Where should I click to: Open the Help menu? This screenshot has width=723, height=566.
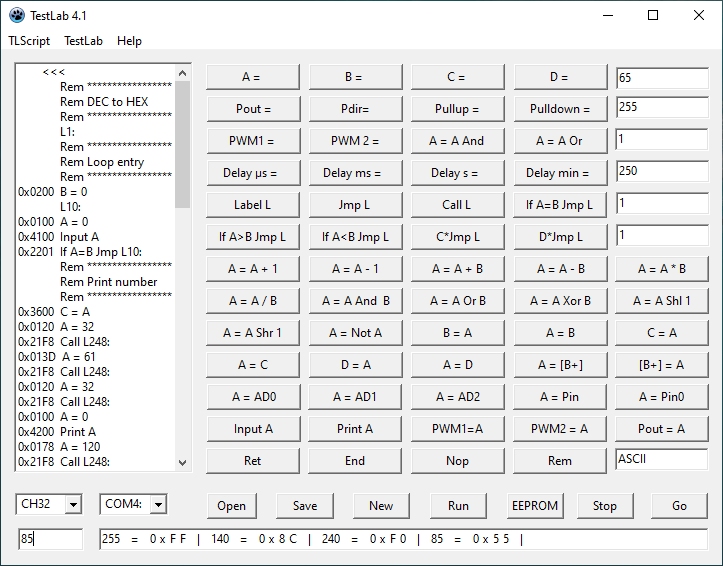[x=129, y=41]
